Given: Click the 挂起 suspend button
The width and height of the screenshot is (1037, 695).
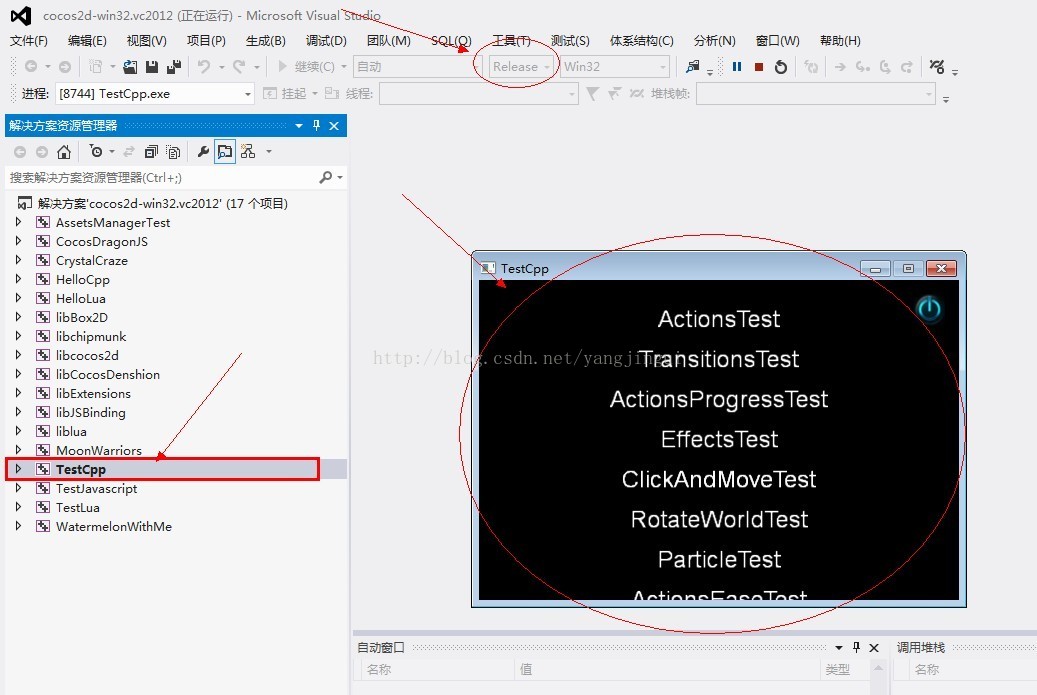Looking at the screenshot, I should click(287, 94).
